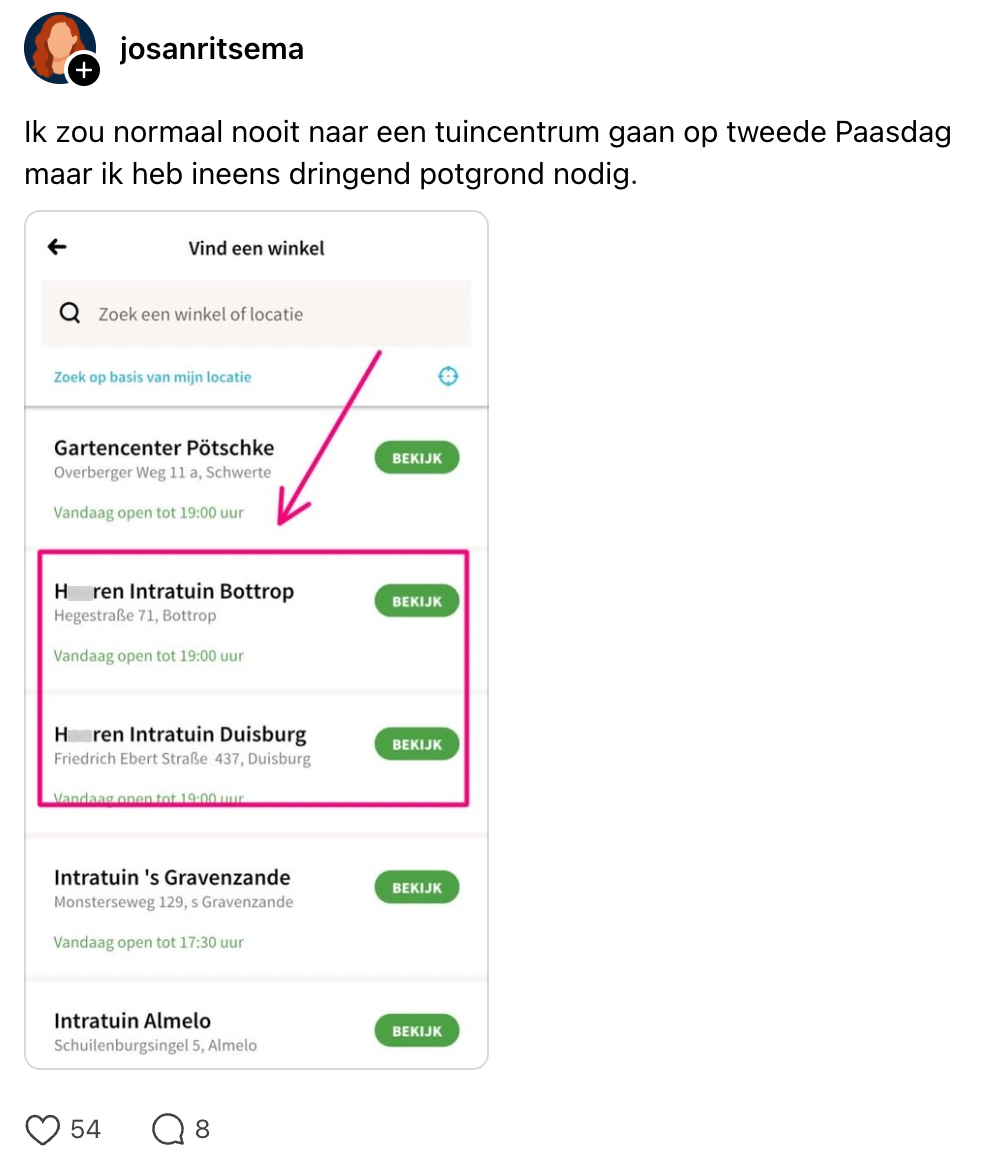Click the search magnifier icon
Screen dimensions: 1000x1164
(70, 314)
